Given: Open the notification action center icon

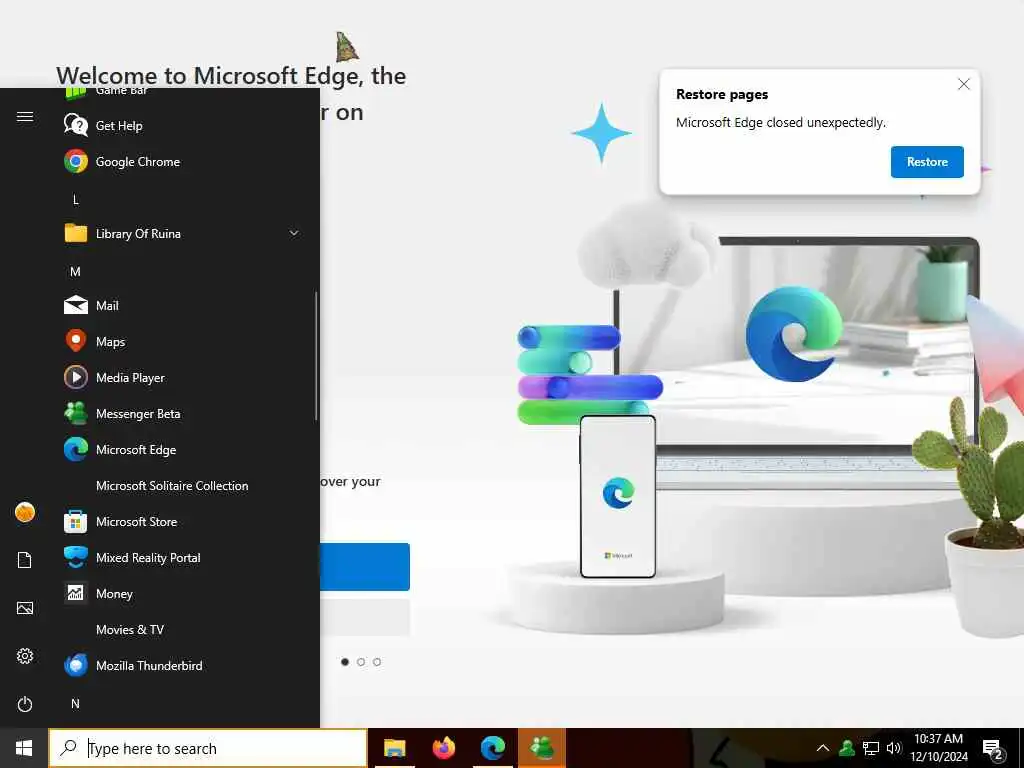Looking at the screenshot, I should (x=993, y=748).
